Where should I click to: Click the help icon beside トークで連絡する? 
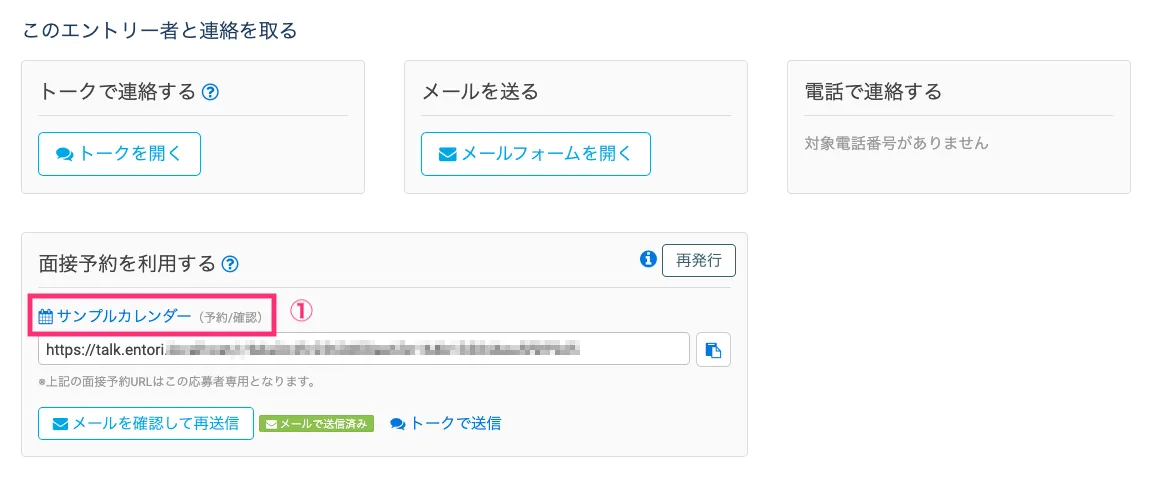click(210, 93)
